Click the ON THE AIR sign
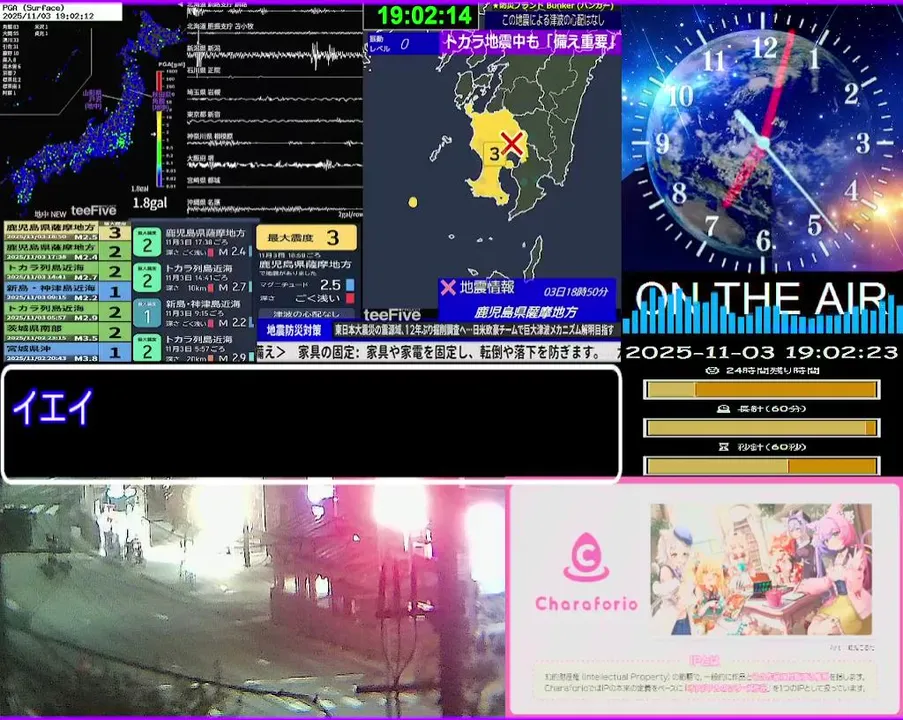 point(761,298)
